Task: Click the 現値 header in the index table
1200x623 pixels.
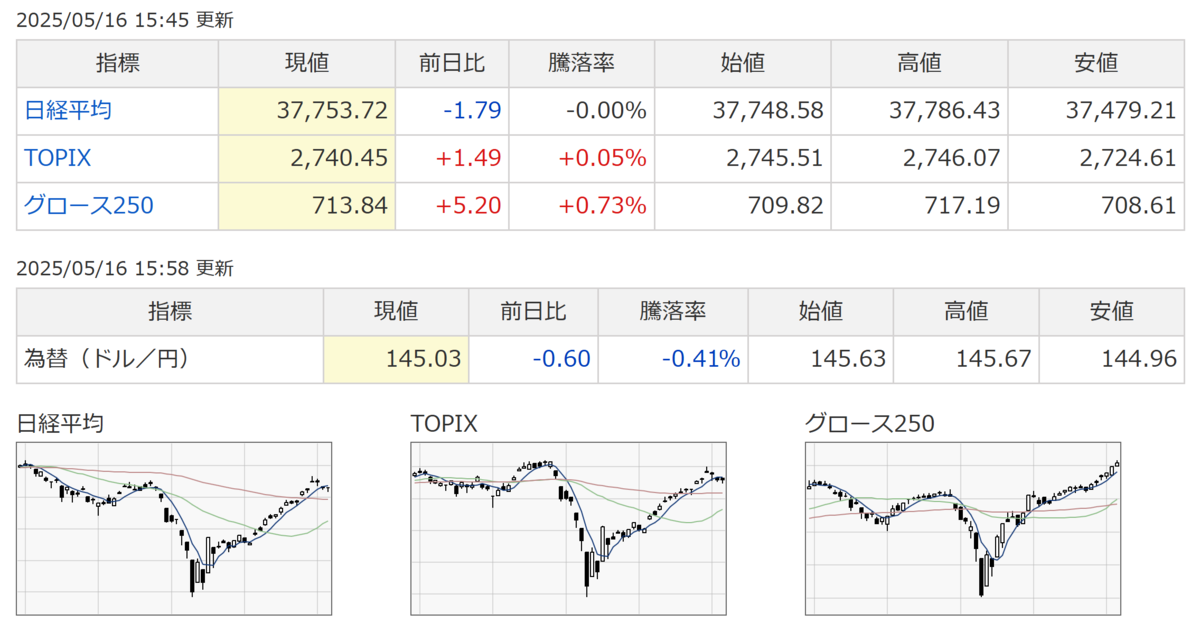Action: point(307,63)
